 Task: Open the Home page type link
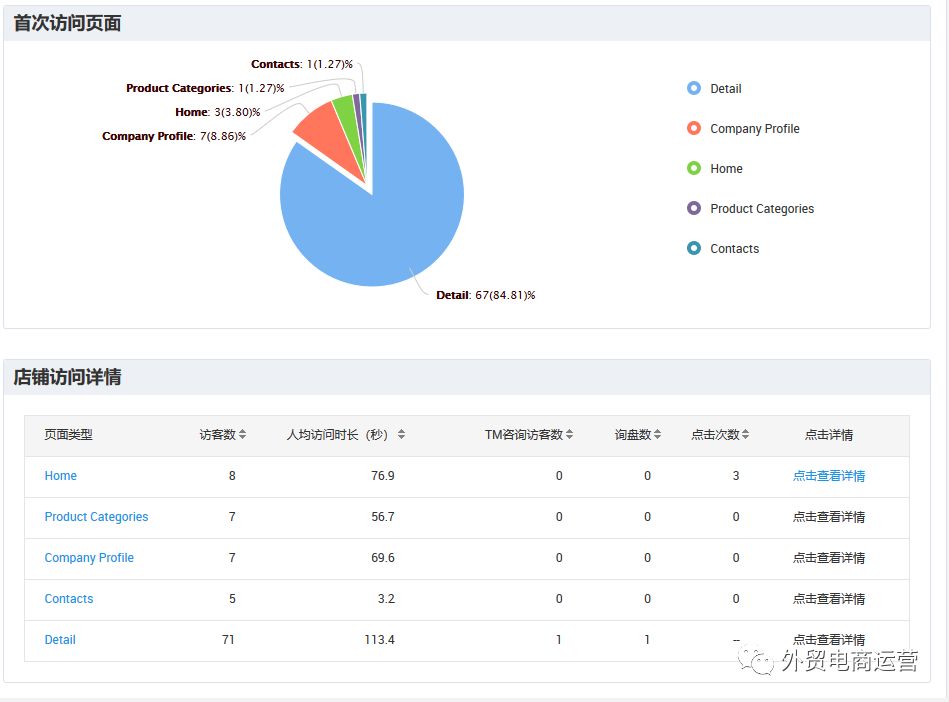(61, 476)
